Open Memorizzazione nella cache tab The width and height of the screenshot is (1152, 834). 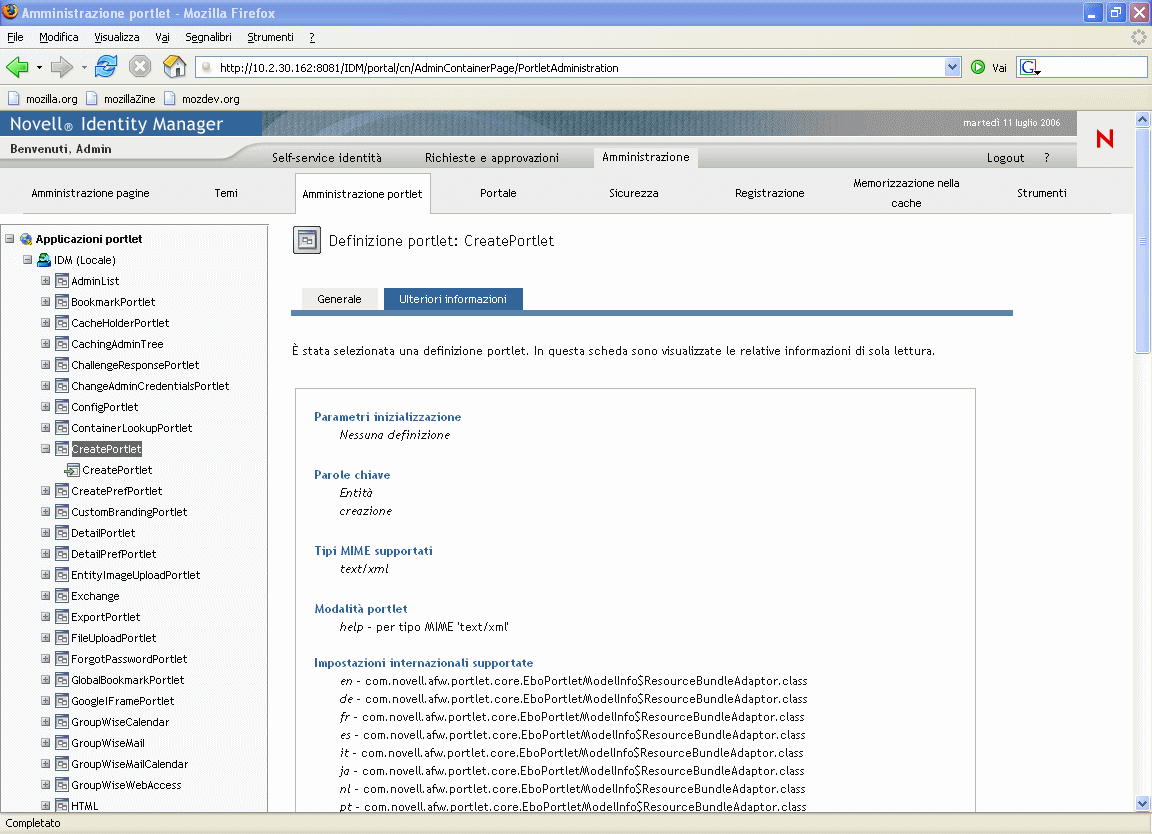pyautogui.click(x=906, y=193)
